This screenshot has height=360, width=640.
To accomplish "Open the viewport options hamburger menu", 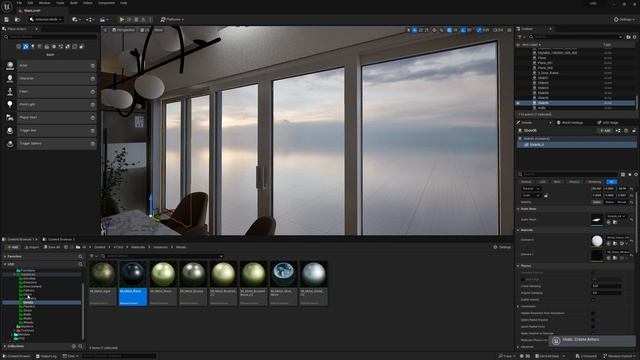I will (105, 30).
